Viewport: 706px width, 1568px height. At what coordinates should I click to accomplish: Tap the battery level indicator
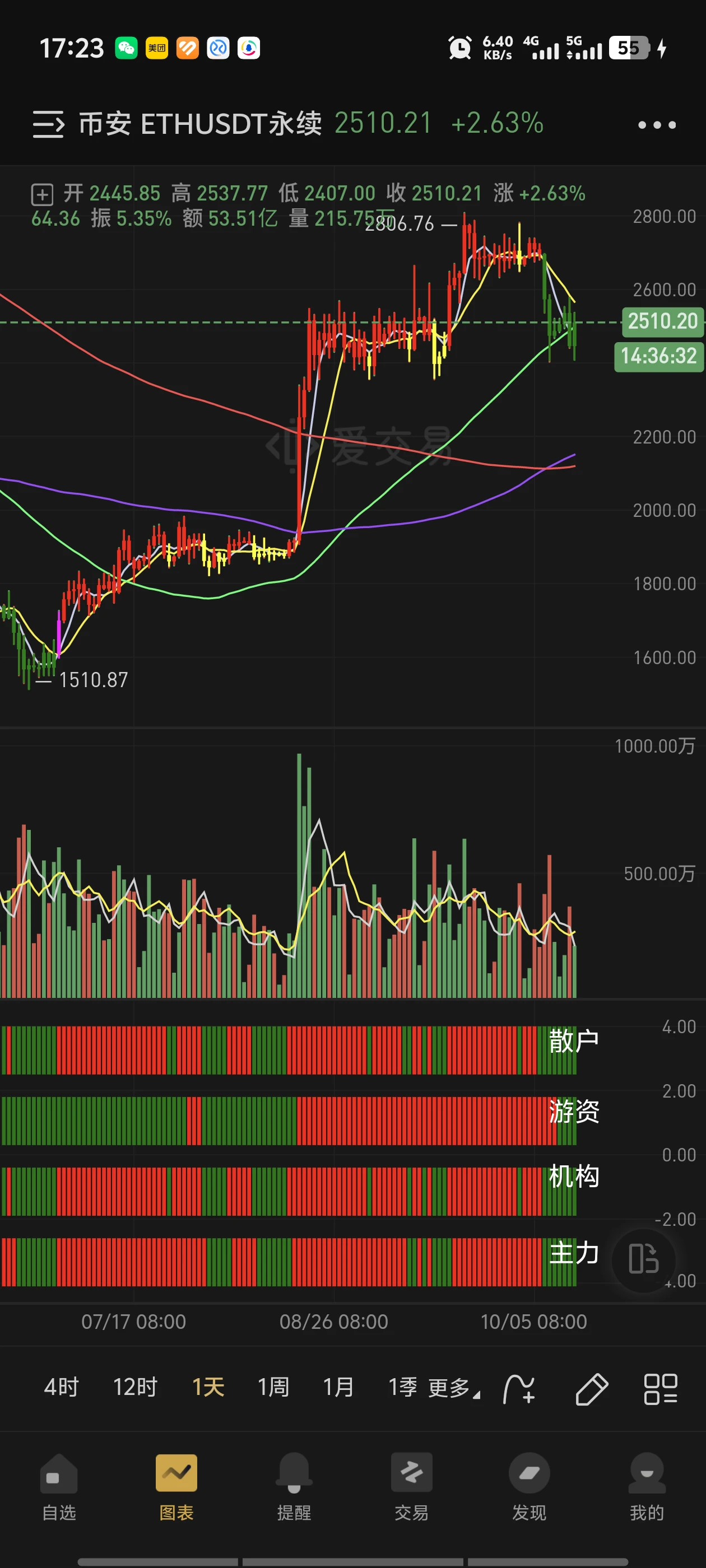(630, 48)
